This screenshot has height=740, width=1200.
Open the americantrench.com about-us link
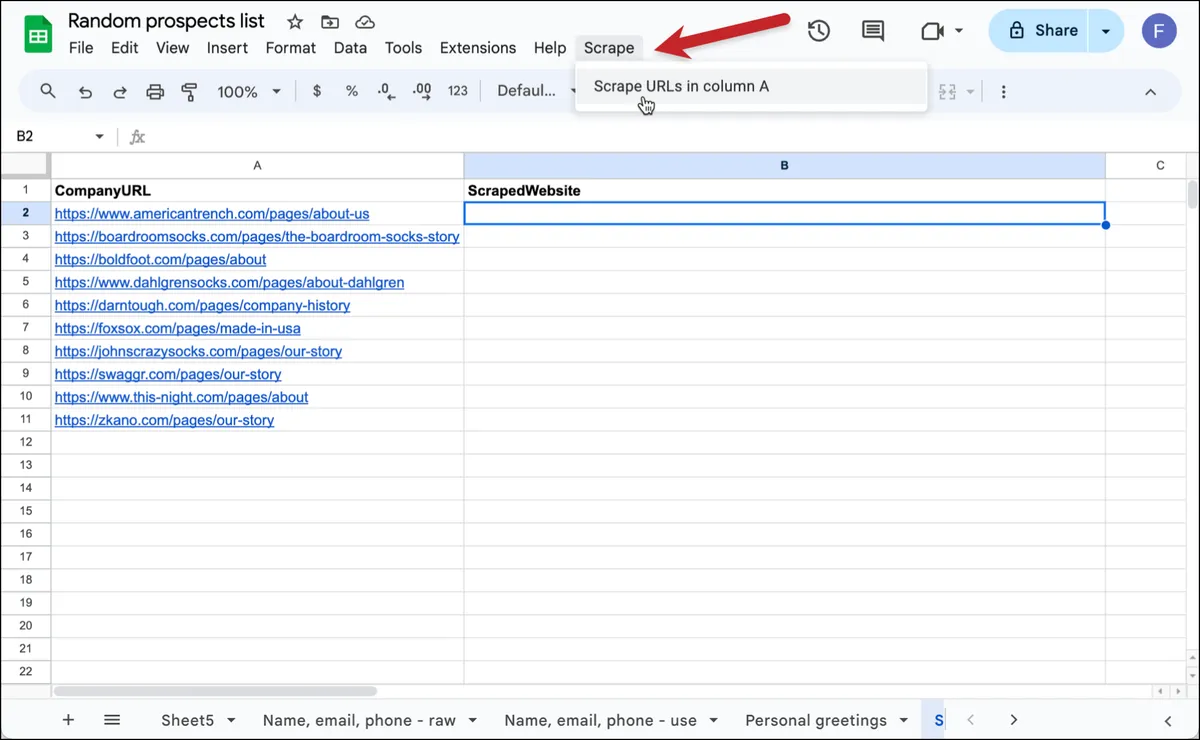tap(212, 214)
